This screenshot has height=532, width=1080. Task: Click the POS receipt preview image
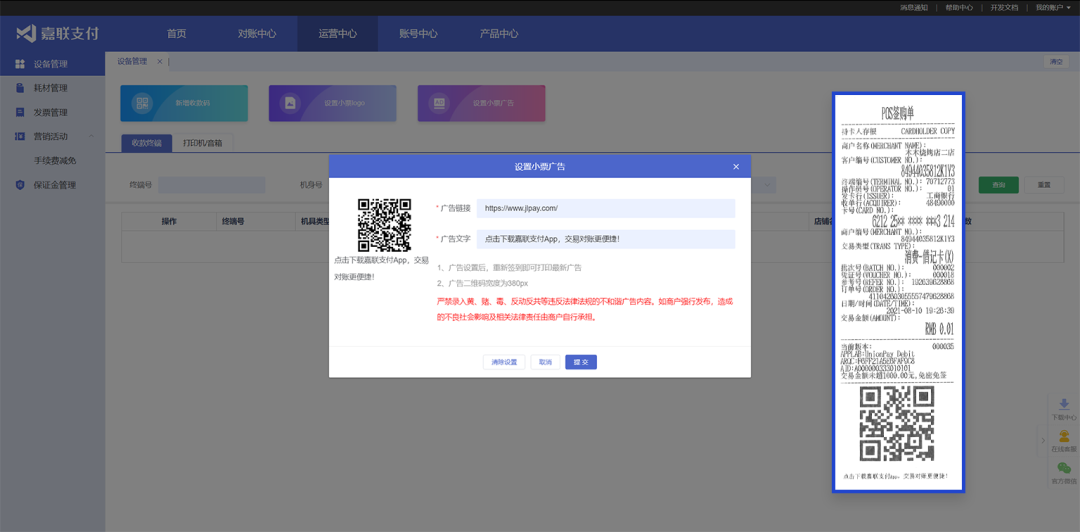898,292
